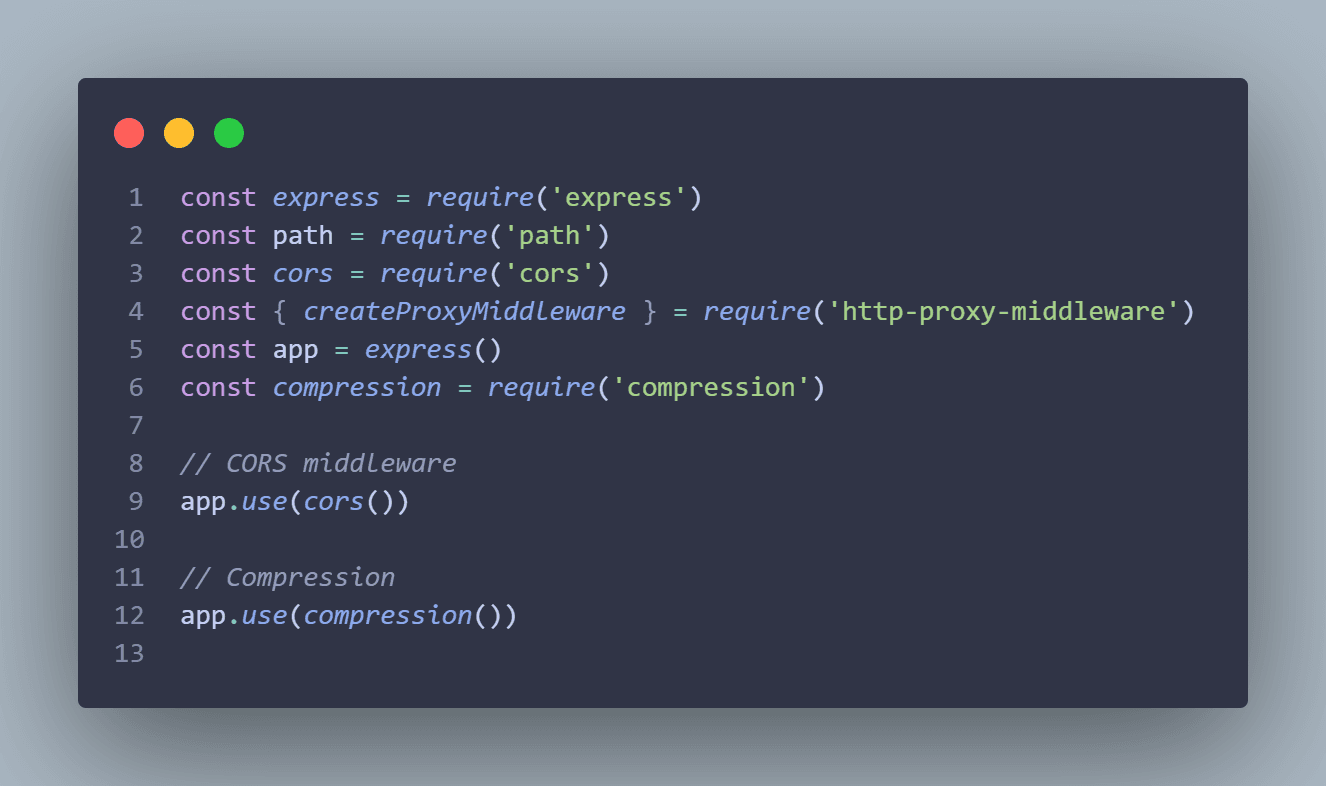
Task: Click the 'http-proxy-middleware' string
Action: [1004, 312]
